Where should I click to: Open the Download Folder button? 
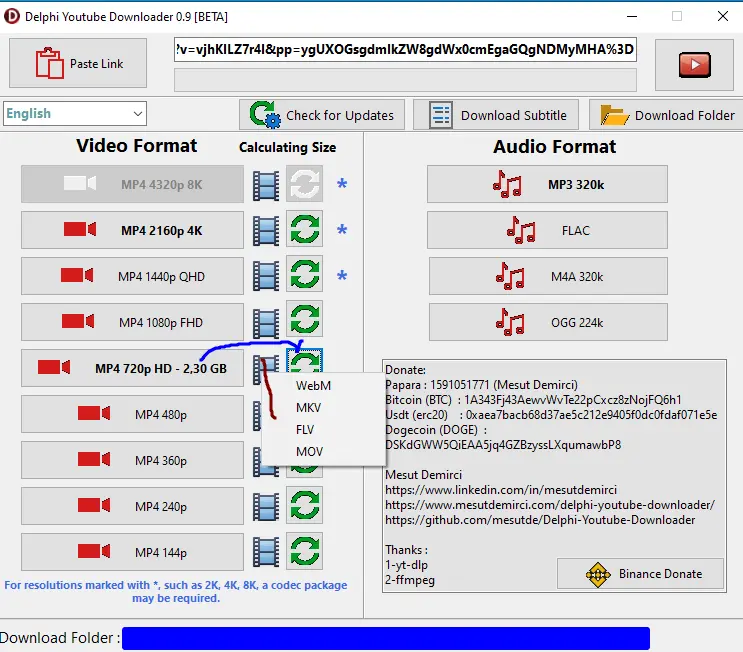666,115
